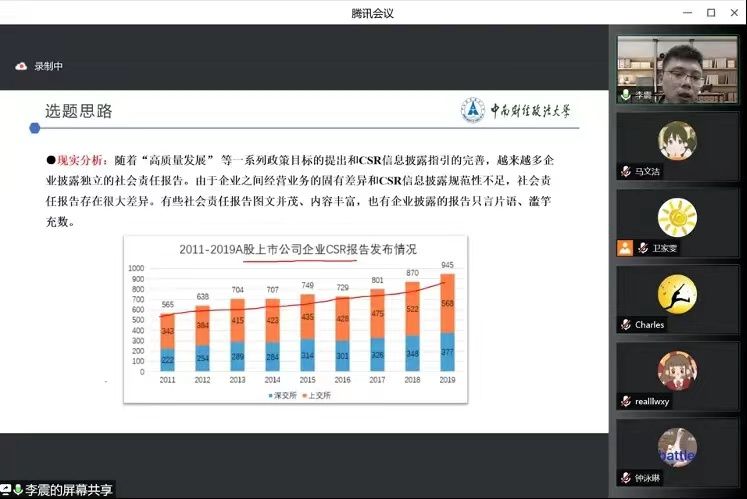Click the CSR report bar chart in slide
This screenshot has height=499, width=747.
296,320
